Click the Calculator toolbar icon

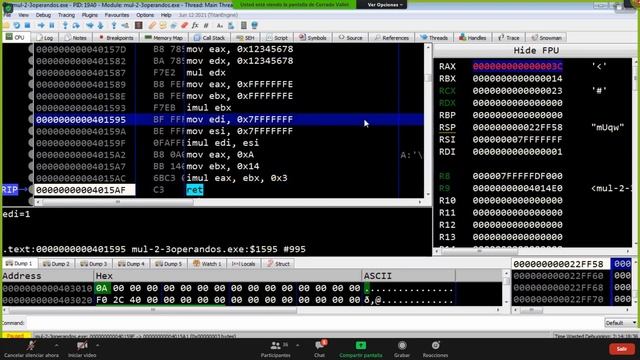[x=244, y=25]
